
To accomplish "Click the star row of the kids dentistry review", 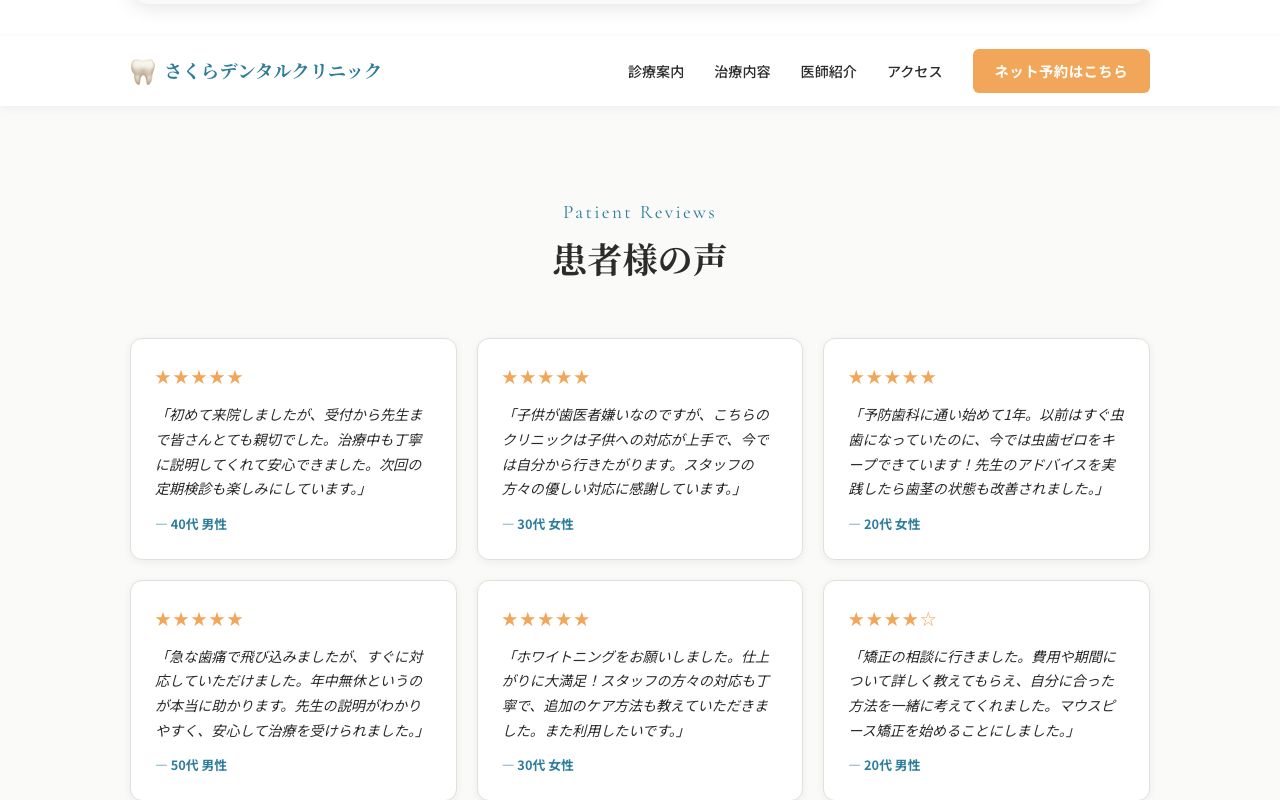I will 545,377.
